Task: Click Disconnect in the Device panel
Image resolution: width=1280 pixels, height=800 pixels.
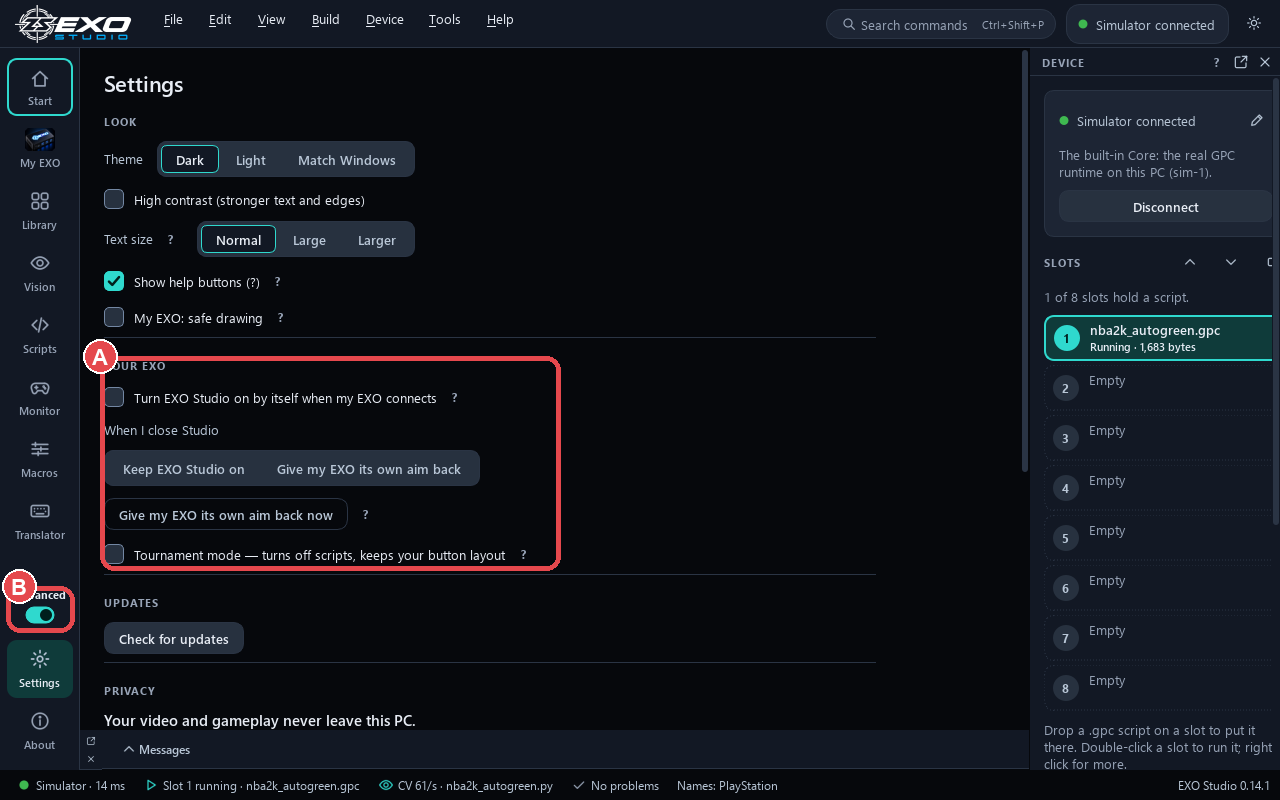Action: coord(1166,207)
